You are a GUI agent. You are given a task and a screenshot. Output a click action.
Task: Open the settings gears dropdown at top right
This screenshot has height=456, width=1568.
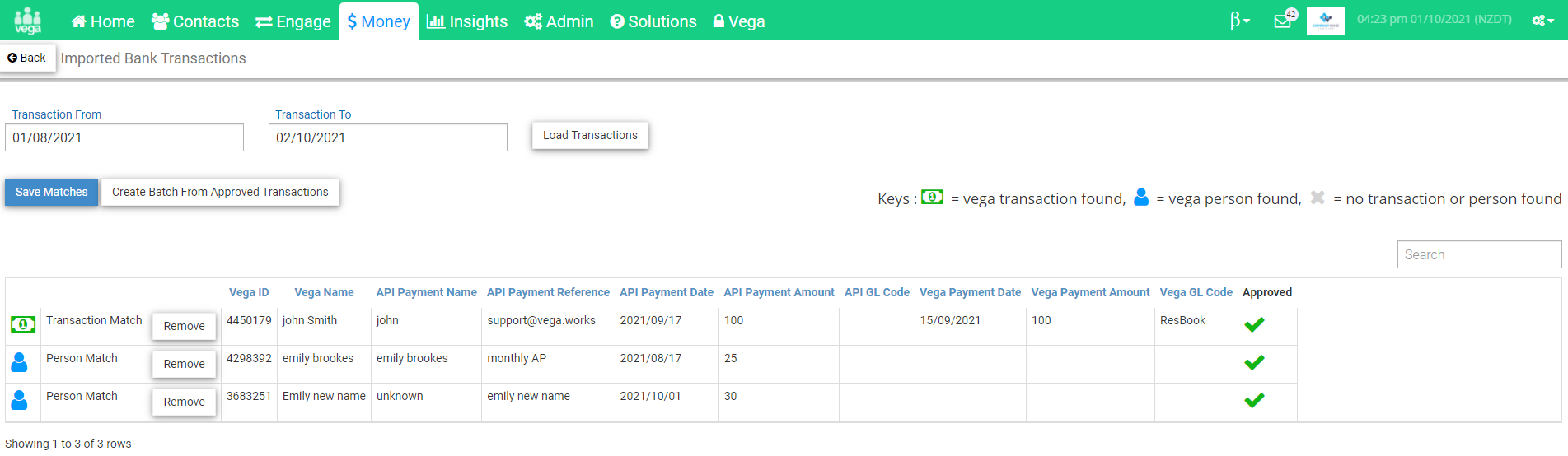tap(1542, 21)
